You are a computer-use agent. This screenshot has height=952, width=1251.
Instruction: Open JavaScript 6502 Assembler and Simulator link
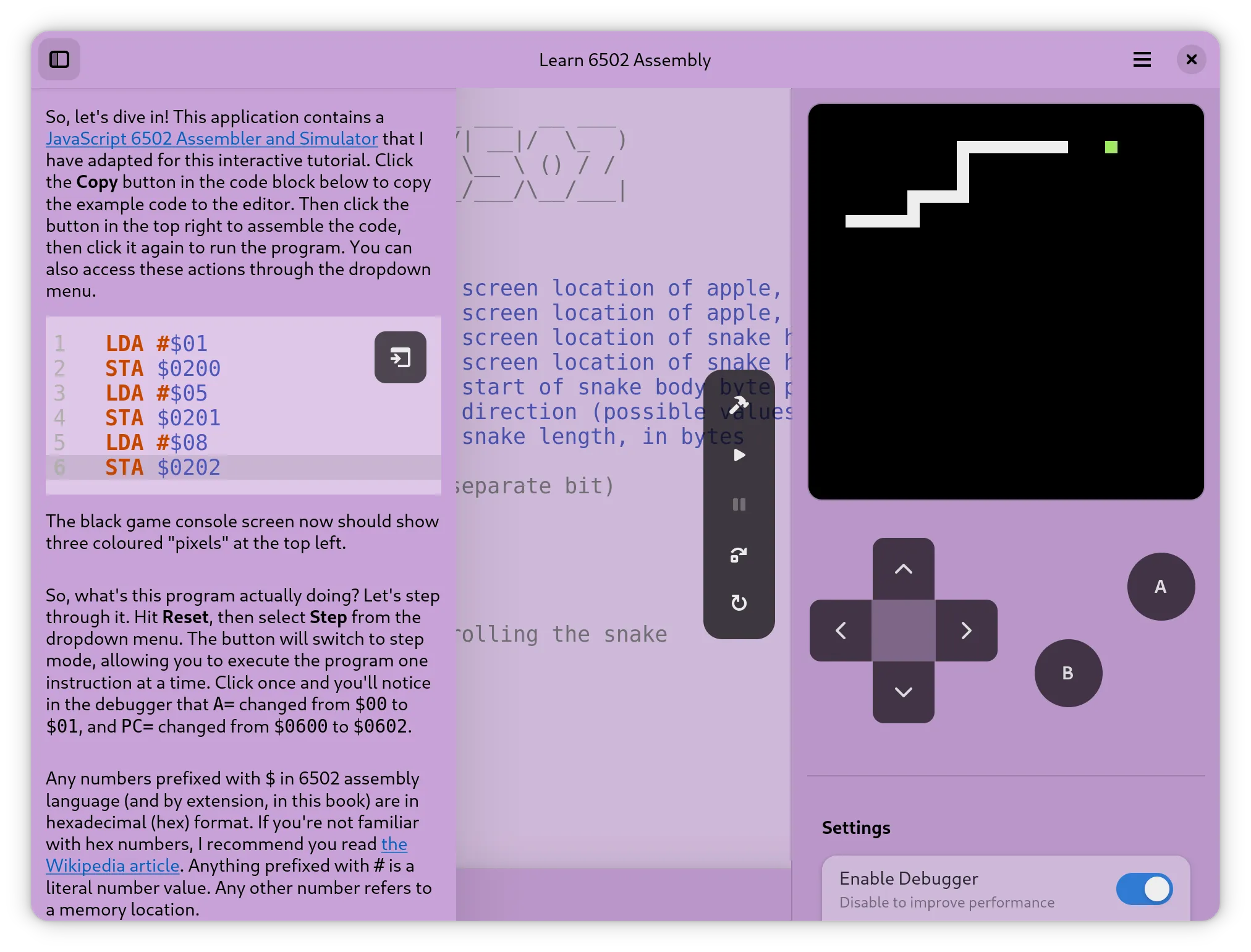(x=211, y=138)
